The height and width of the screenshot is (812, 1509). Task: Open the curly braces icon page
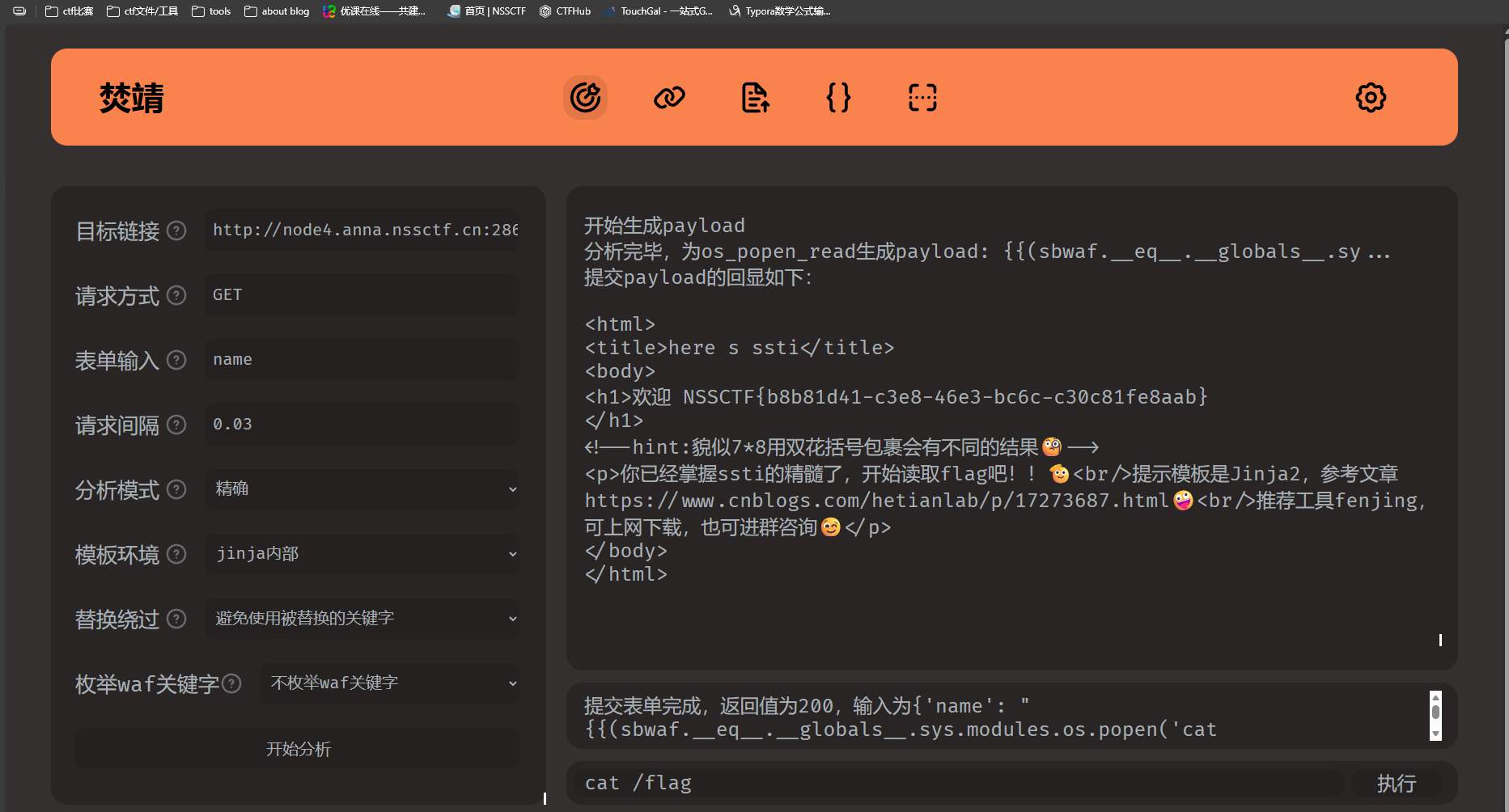(x=838, y=98)
